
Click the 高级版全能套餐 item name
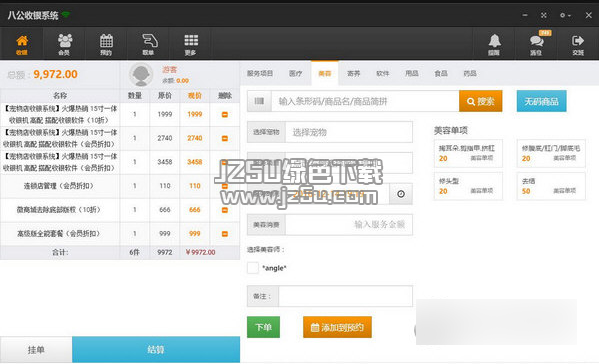pos(58,234)
